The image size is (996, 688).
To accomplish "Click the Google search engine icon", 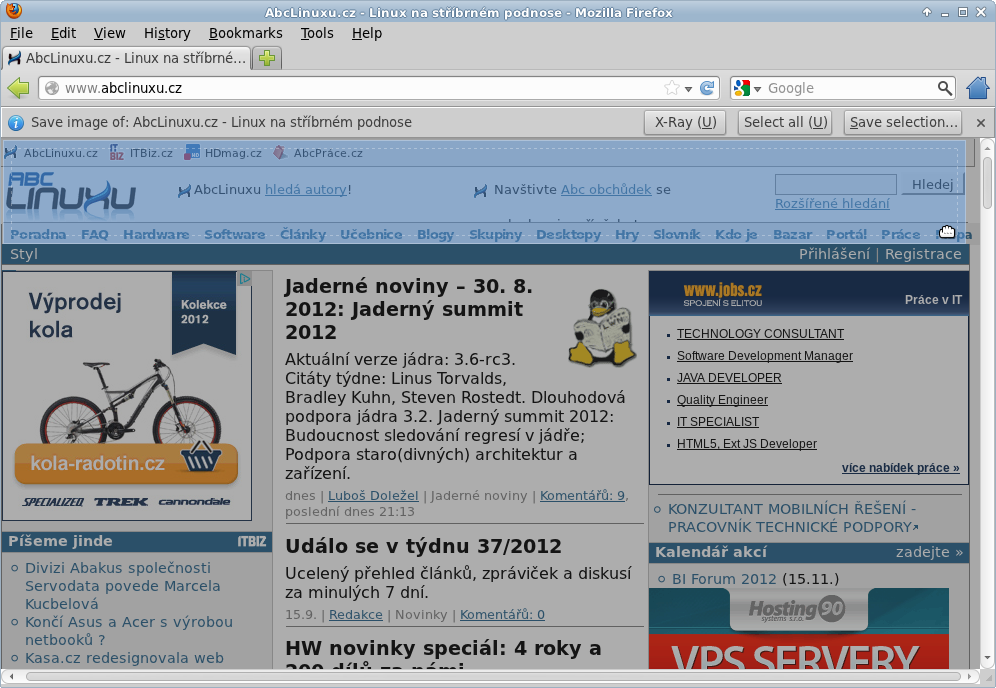I will [x=741, y=88].
